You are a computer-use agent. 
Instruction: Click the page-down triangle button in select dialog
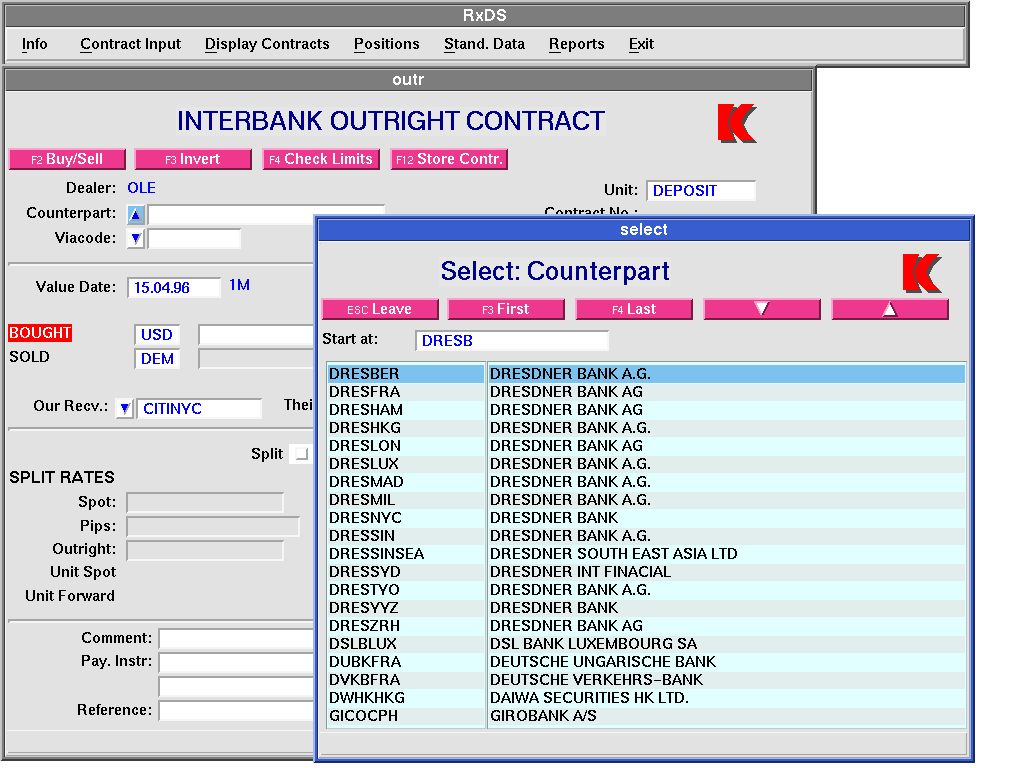[x=762, y=309]
